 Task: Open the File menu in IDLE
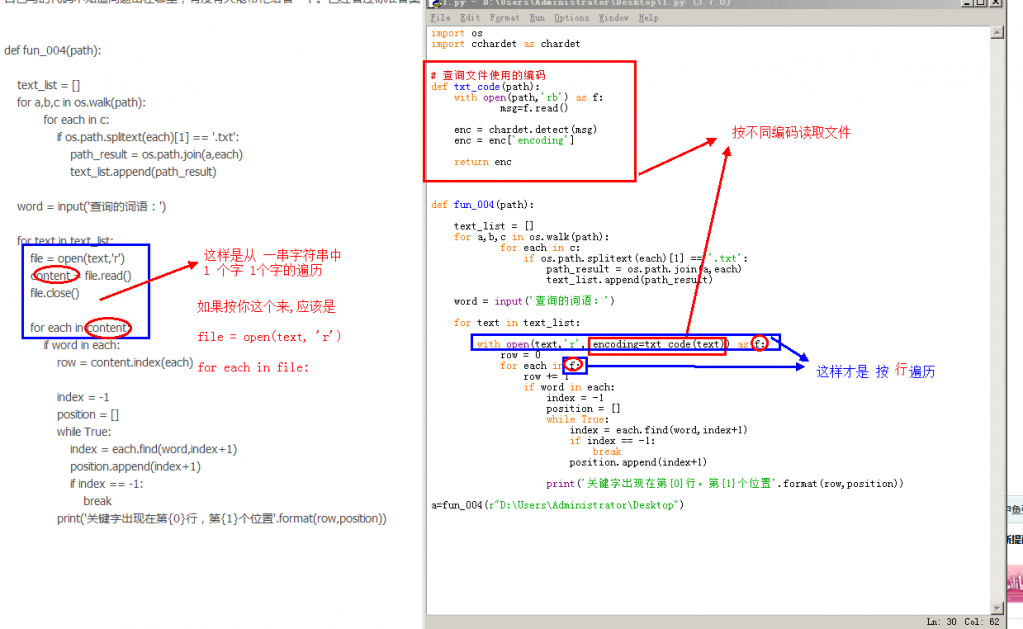(x=440, y=18)
